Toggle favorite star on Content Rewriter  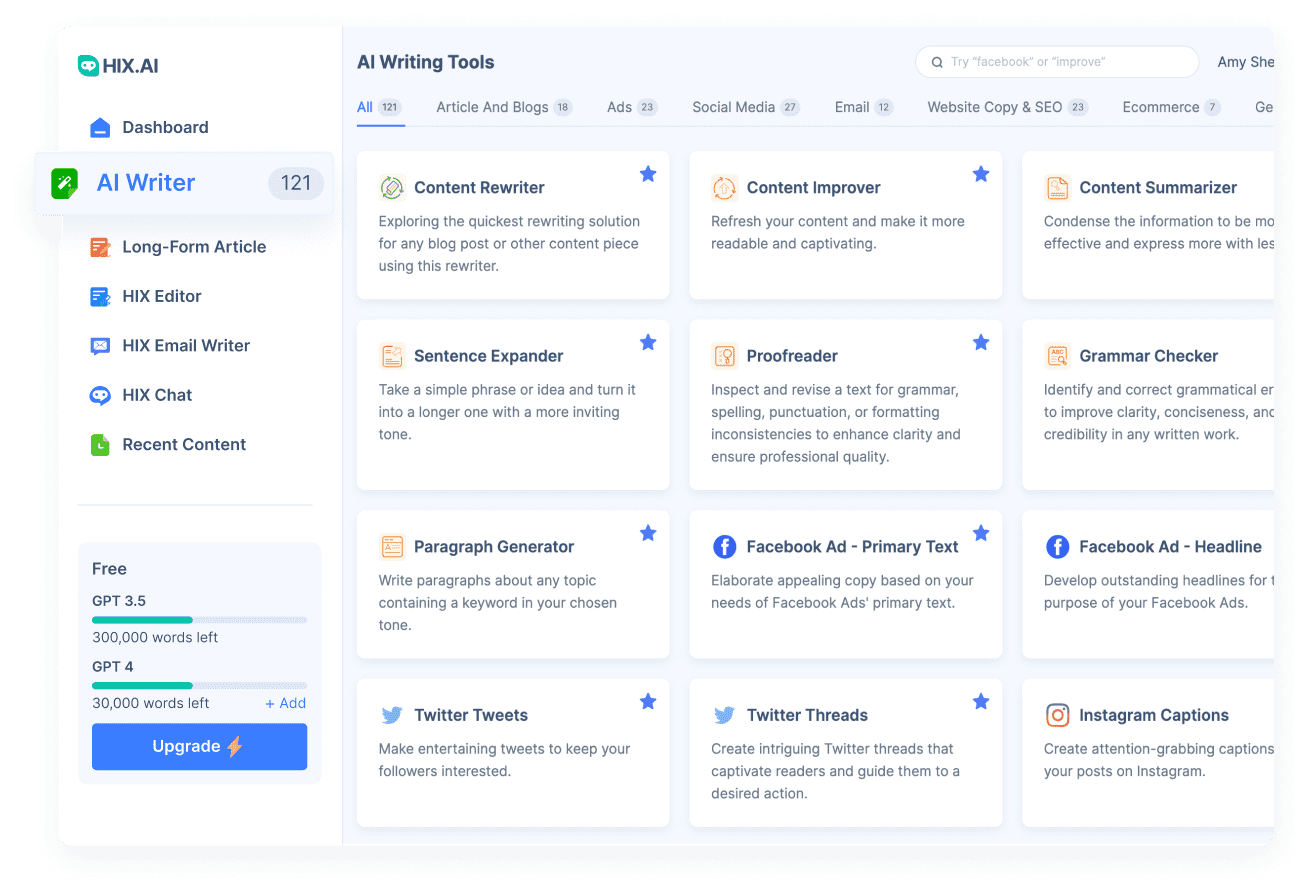pyautogui.click(x=648, y=174)
